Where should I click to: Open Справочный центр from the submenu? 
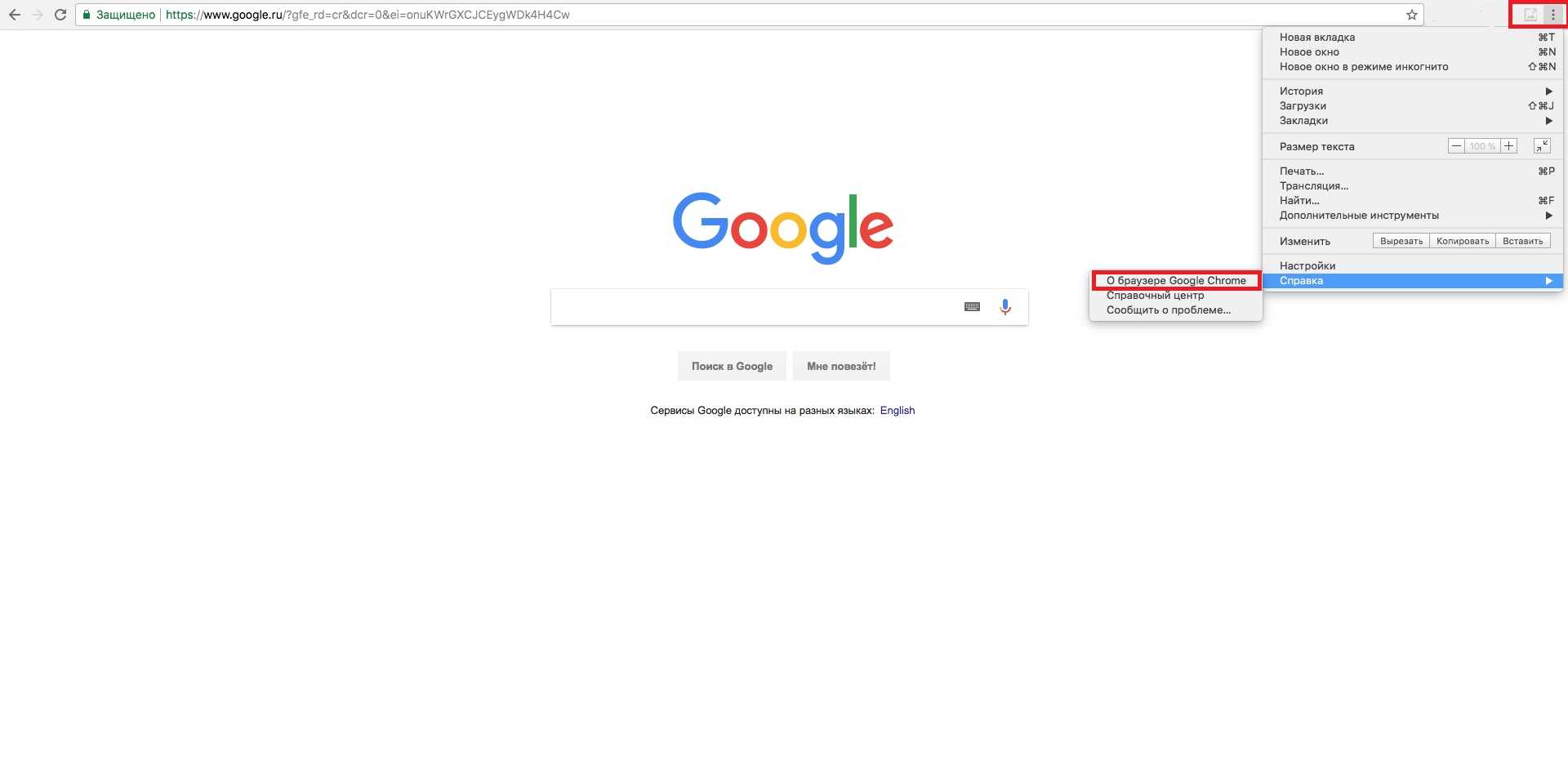click(x=1176, y=296)
